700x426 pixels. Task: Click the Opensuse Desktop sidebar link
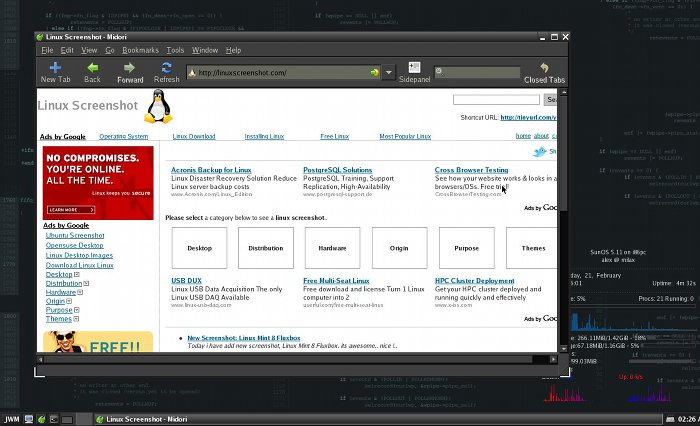[75, 245]
